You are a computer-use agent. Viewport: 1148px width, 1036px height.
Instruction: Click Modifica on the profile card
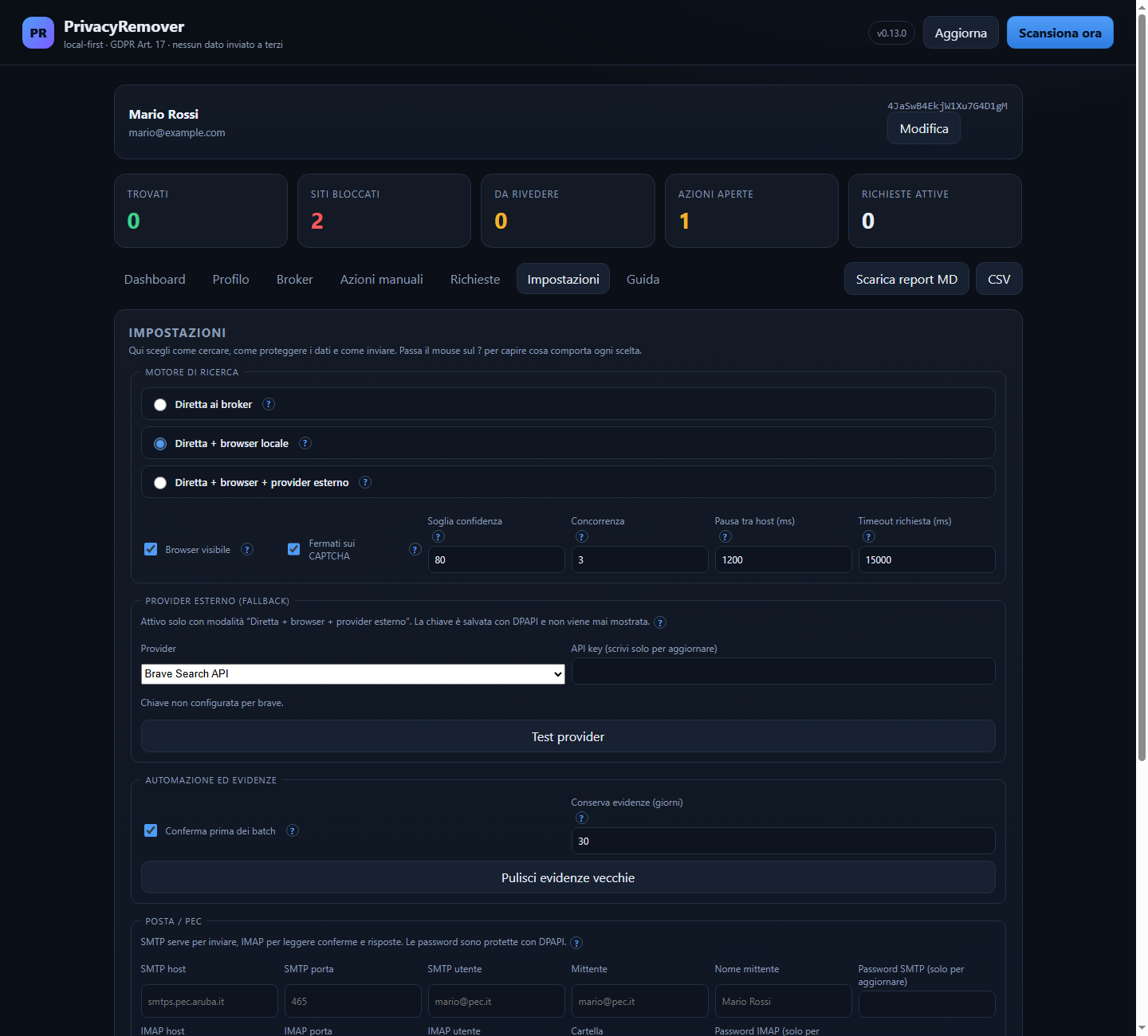point(924,128)
